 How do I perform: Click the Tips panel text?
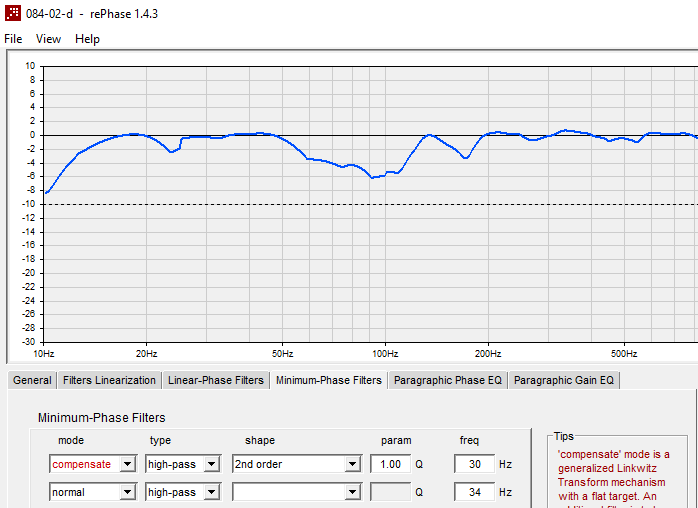click(x=613, y=479)
